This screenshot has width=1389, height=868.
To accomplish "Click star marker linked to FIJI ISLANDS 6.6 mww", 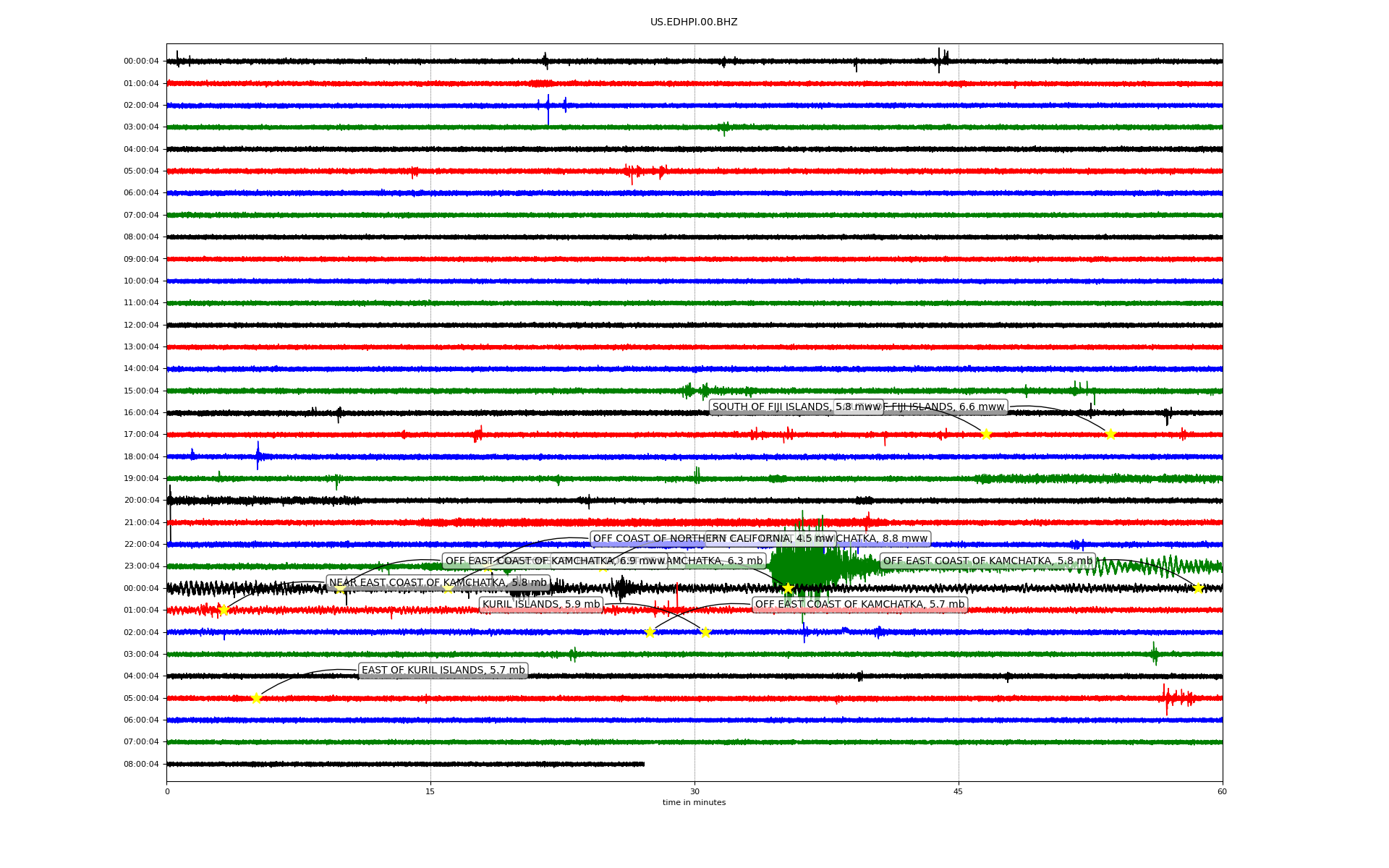I will click(1110, 435).
